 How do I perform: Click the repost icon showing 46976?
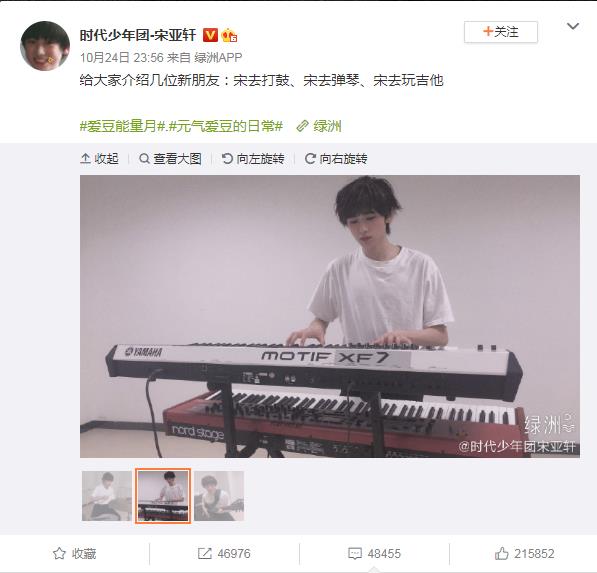(x=224, y=553)
